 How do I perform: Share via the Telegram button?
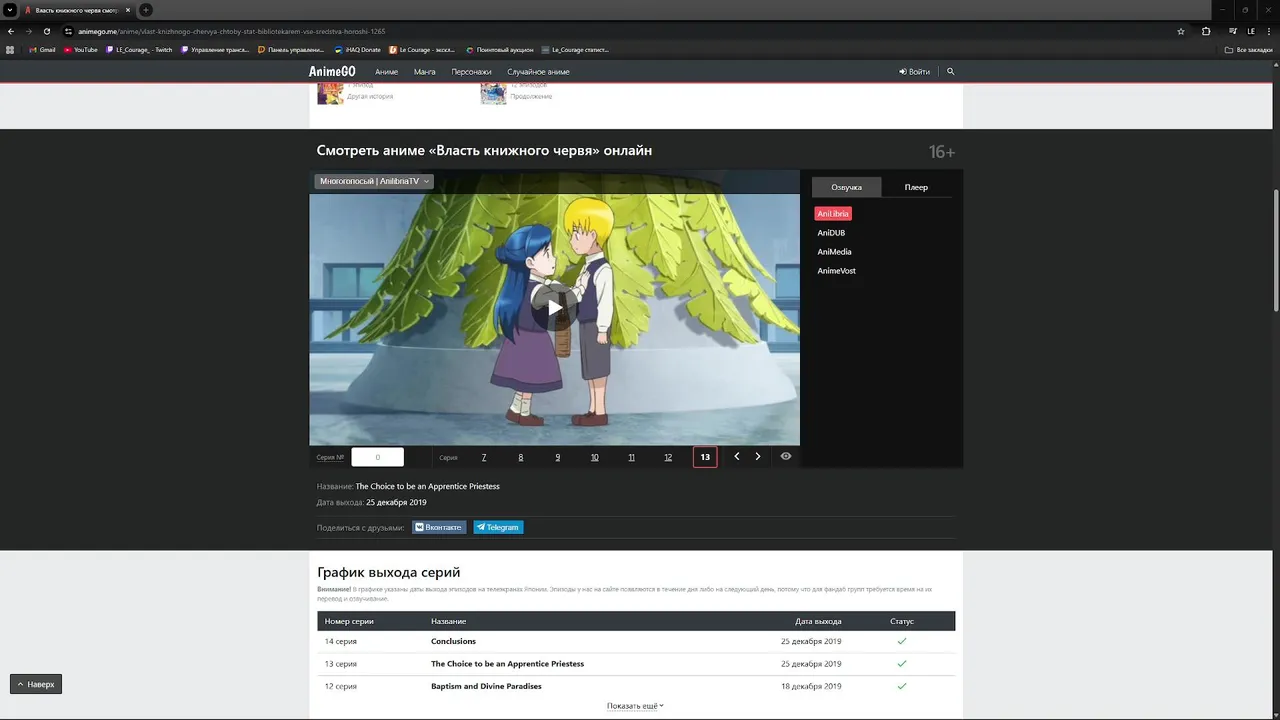(x=498, y=527)
